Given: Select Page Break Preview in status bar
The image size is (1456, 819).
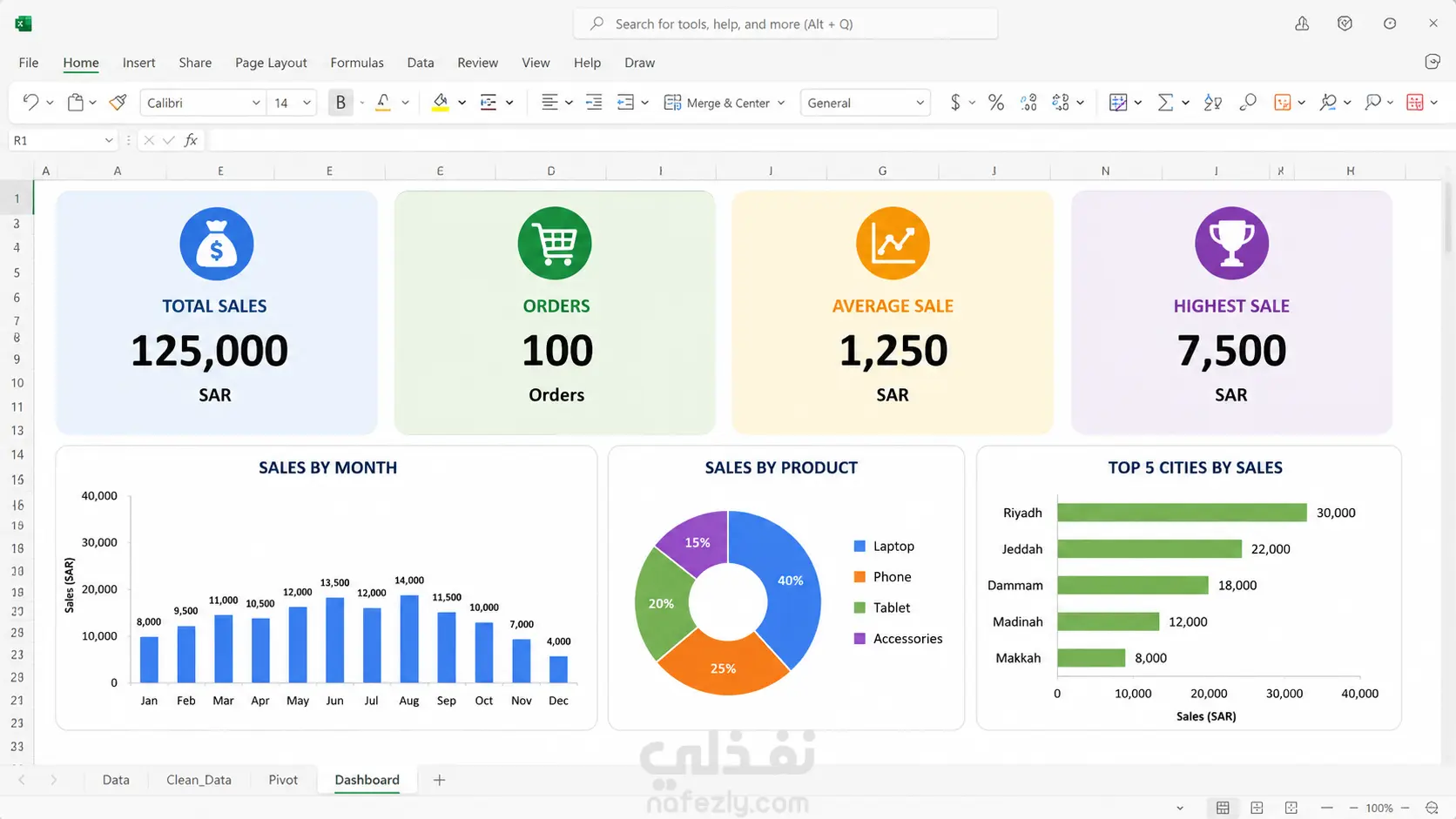Looking at the screenshot, I should pos(1291,808).
